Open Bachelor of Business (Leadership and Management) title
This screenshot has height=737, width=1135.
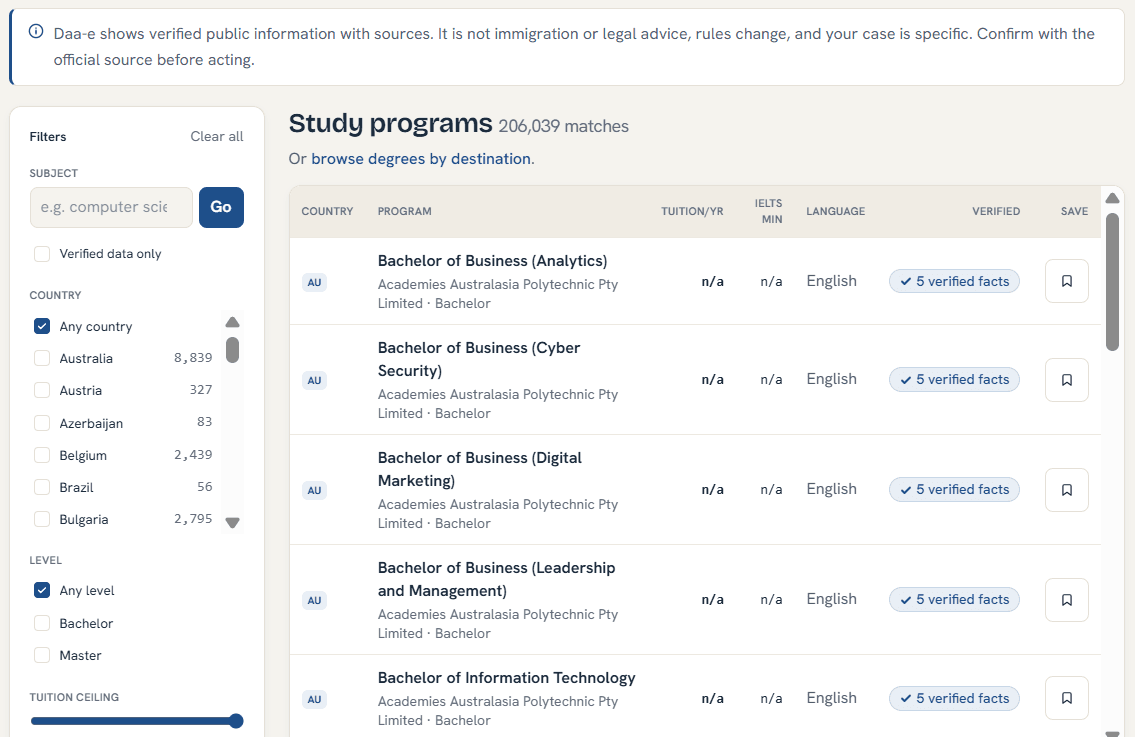[496, 579]
